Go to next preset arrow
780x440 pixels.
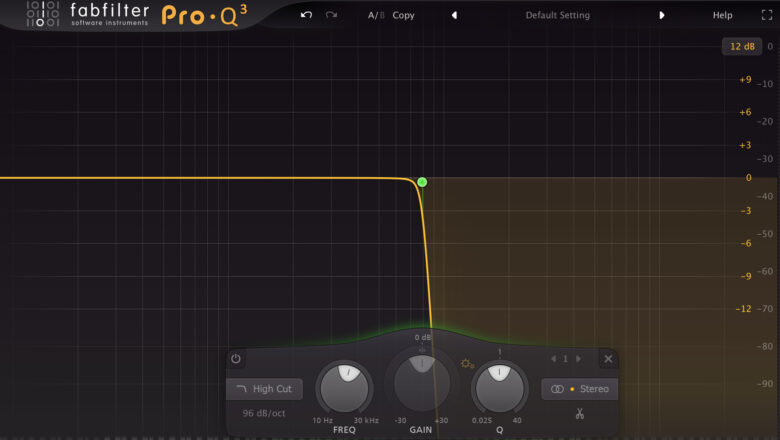click(662, 15)
